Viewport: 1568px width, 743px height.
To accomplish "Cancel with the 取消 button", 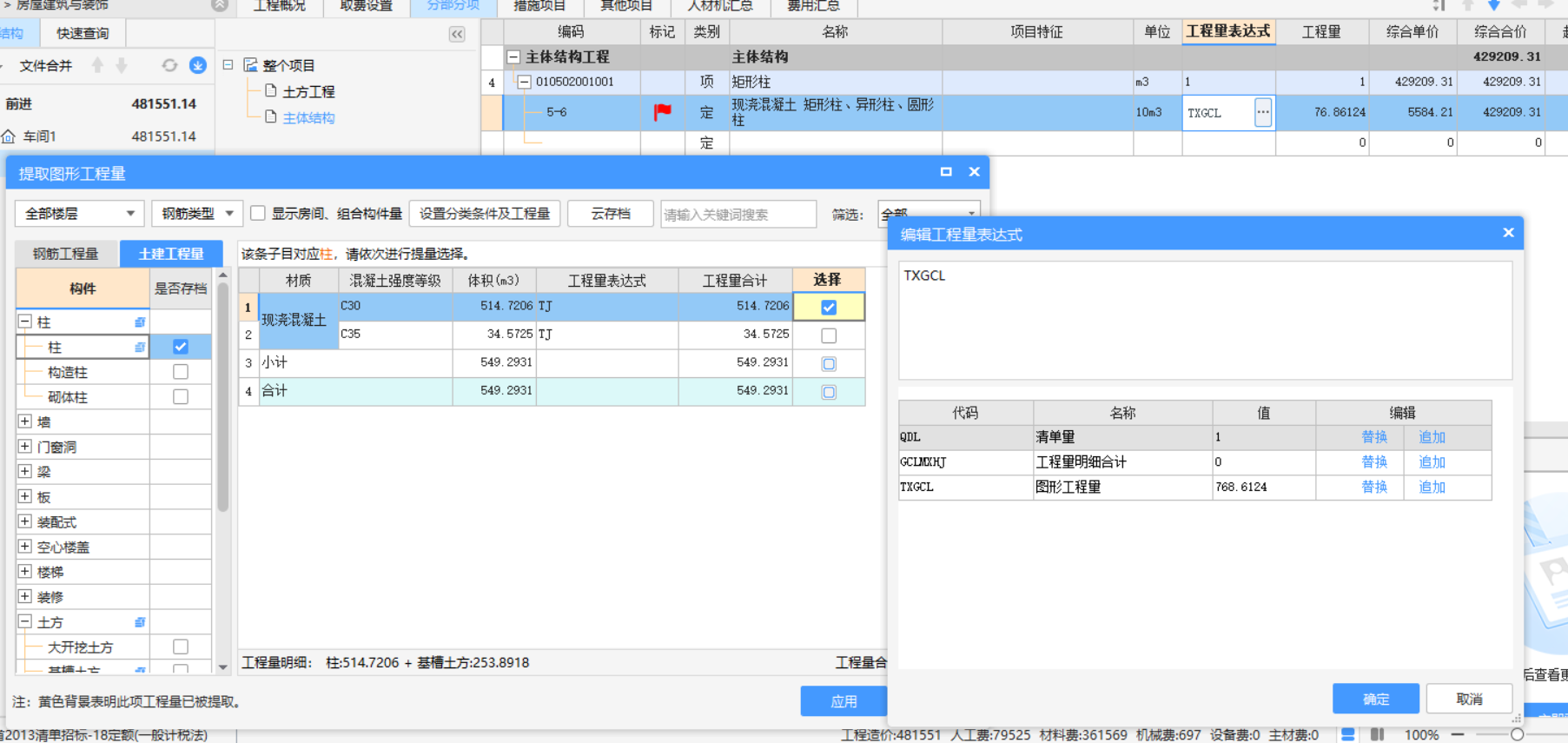I will point(1470,699).
